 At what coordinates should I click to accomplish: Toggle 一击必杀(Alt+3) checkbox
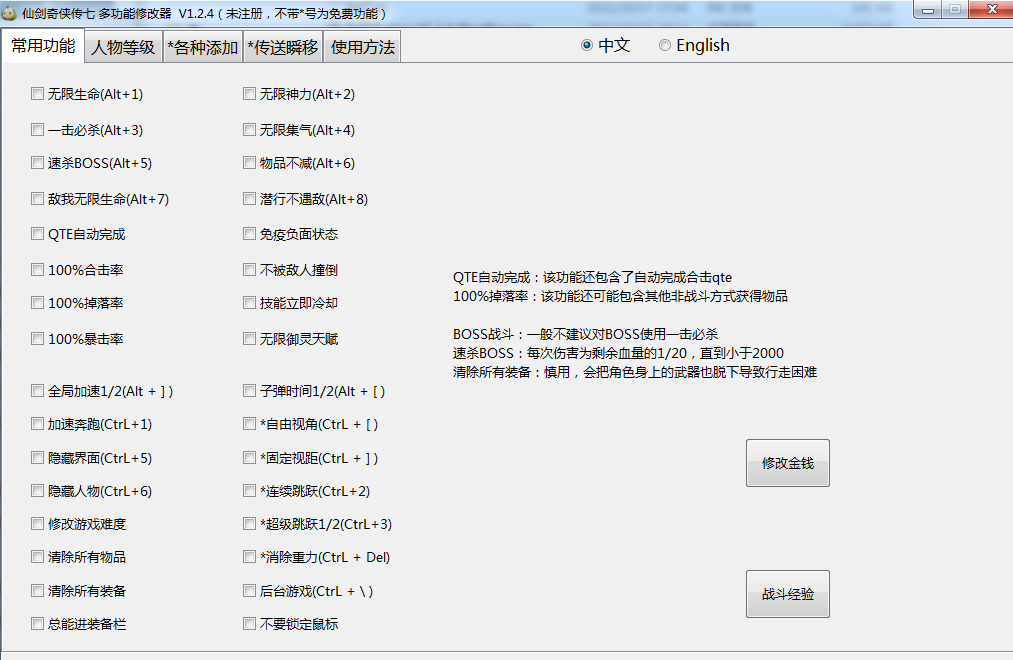coord(37,130)
